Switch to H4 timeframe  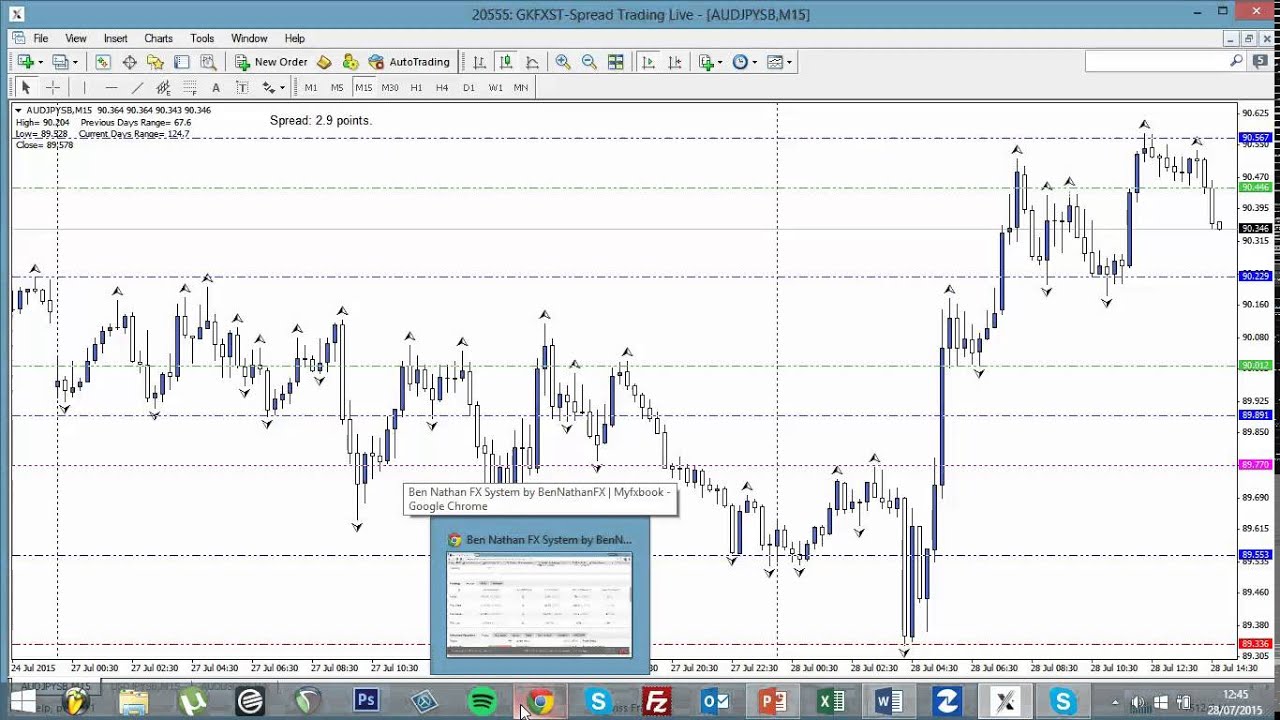click(442, 88)
